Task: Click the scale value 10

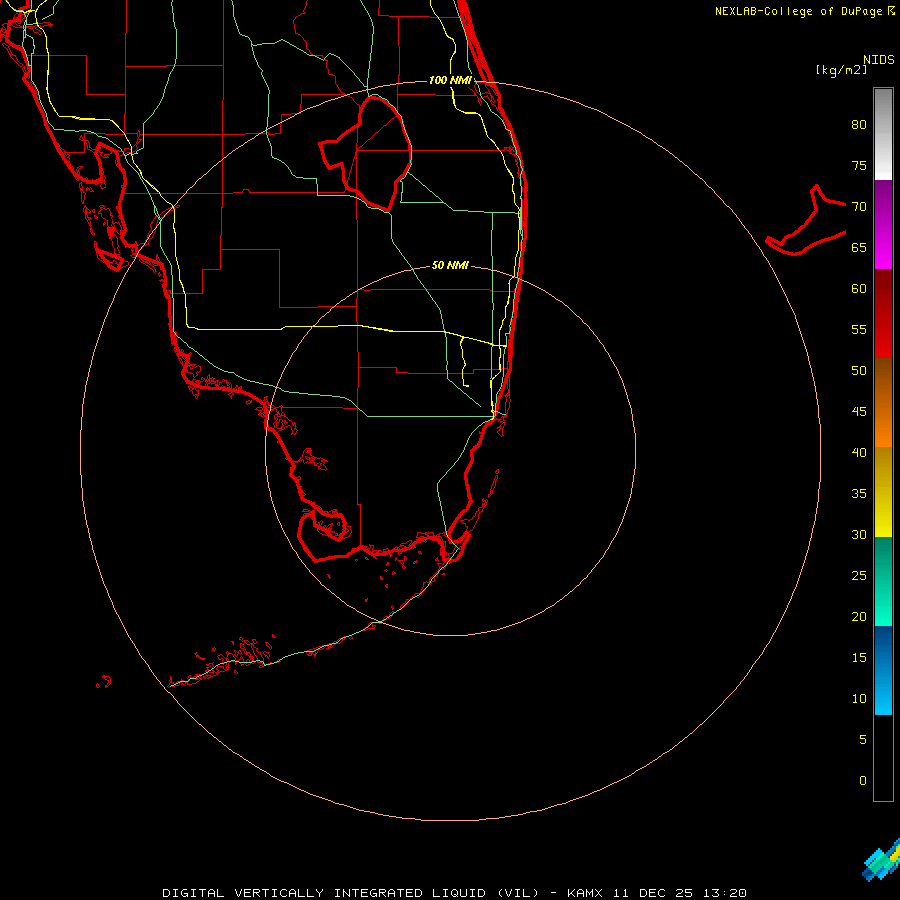Action: [859, 699]
